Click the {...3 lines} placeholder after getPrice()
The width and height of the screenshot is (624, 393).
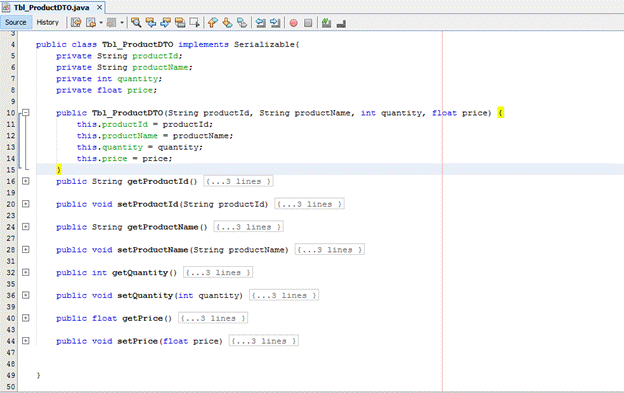click(213, 318)
